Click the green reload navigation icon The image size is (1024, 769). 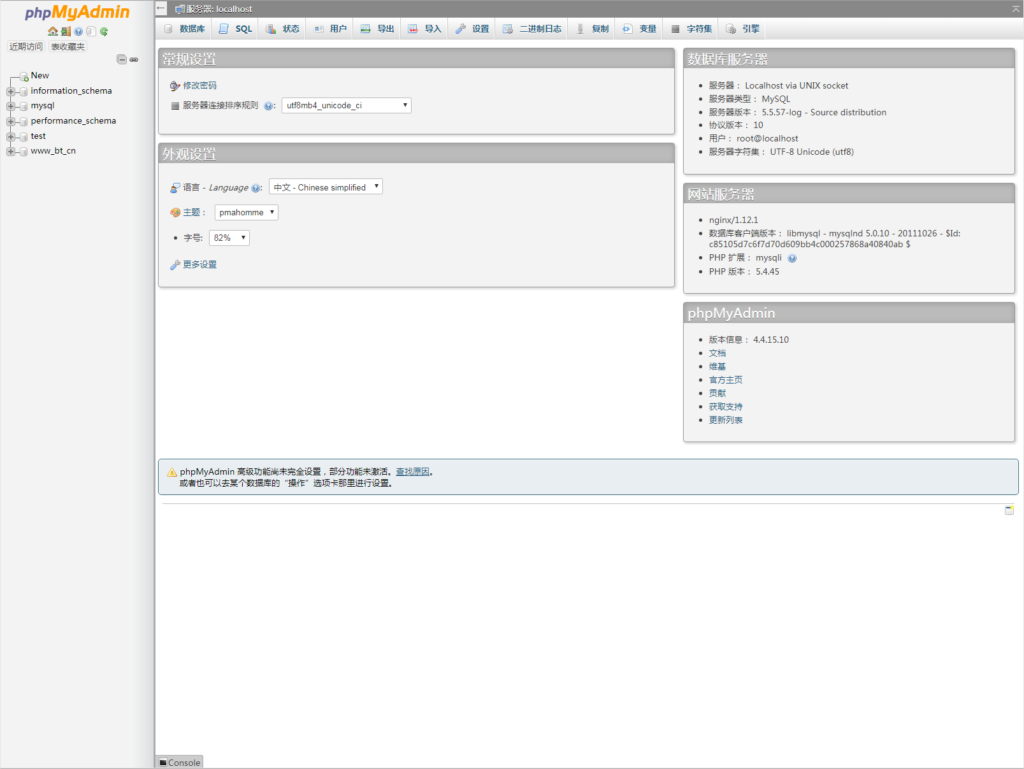coord(103,32)
